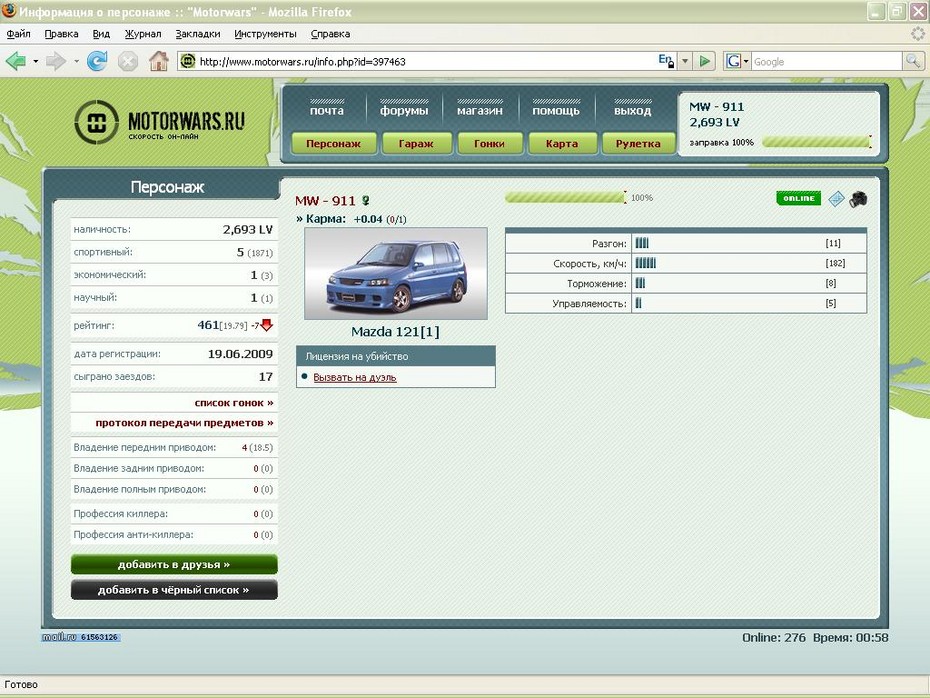This screenshot has height=698, width=930.
Task: Expand the address bar URL history dropdown
Action: tap(685, 61)
